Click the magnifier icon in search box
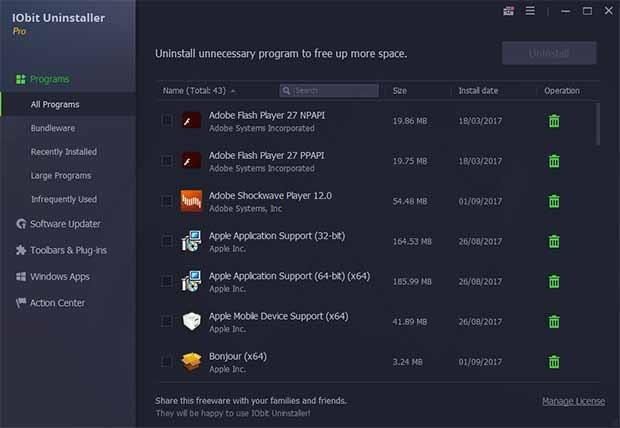Screen dimensions: 620x428 tap(286, 91)
